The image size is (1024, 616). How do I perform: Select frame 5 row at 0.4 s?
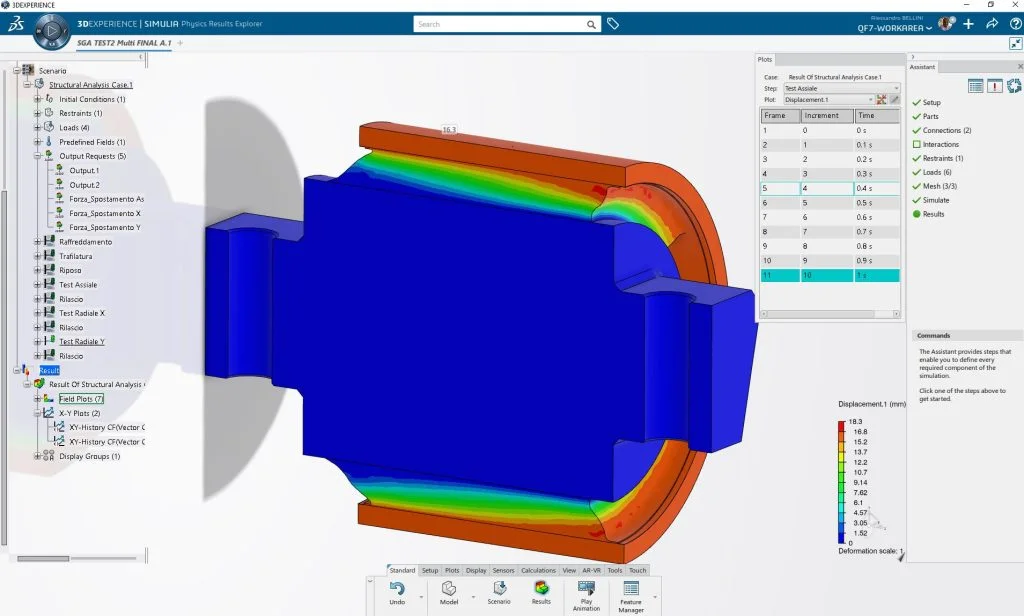point(830,188)
